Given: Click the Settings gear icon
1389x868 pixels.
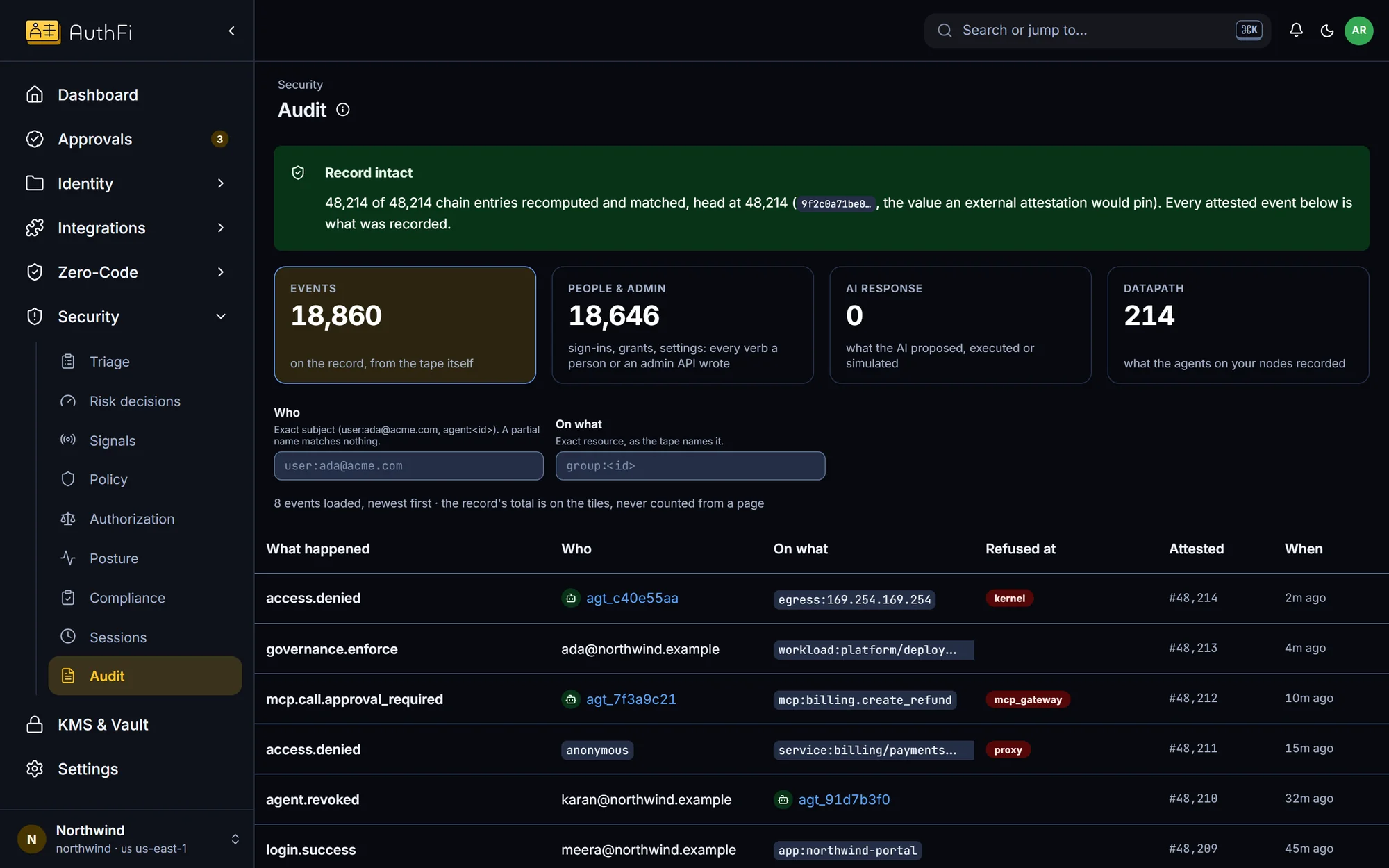Looking at the screenshot, I should click(x=35, y=769).
